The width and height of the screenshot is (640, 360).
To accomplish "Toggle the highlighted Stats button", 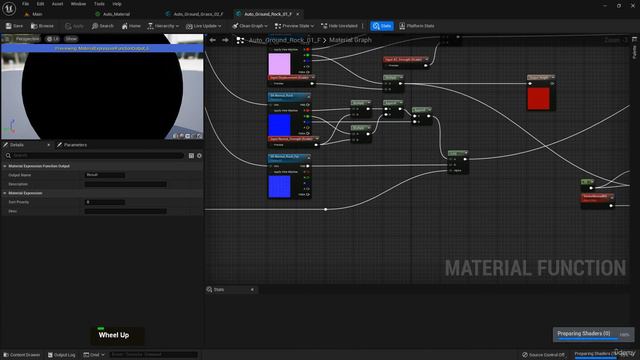I will pos(382,26).
